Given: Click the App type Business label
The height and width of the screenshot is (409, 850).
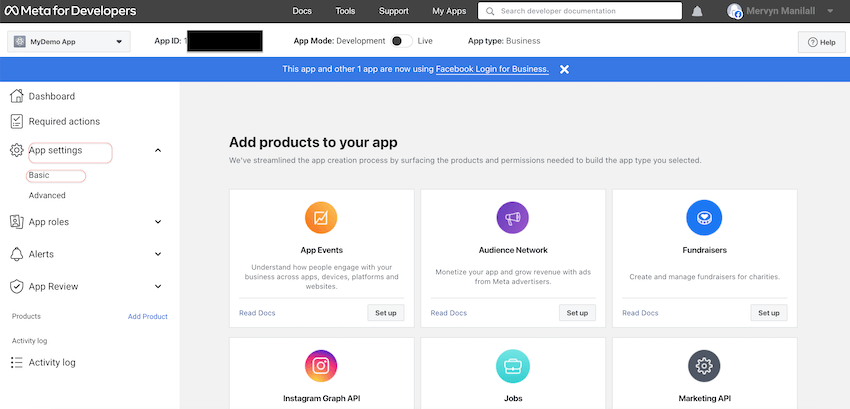Looking at the screenshot, I should (504, 41).
